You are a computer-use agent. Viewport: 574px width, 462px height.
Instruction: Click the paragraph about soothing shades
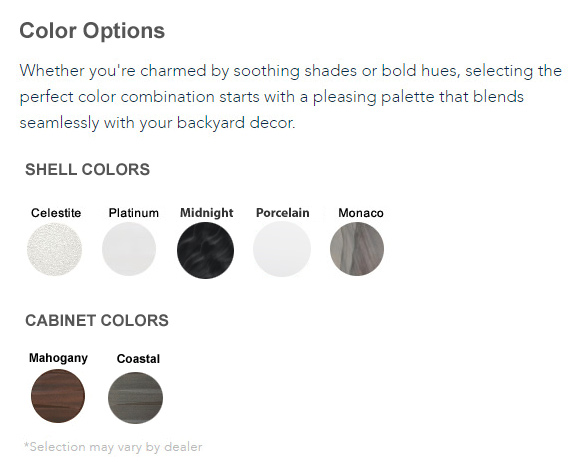click(x=291, y=97)
